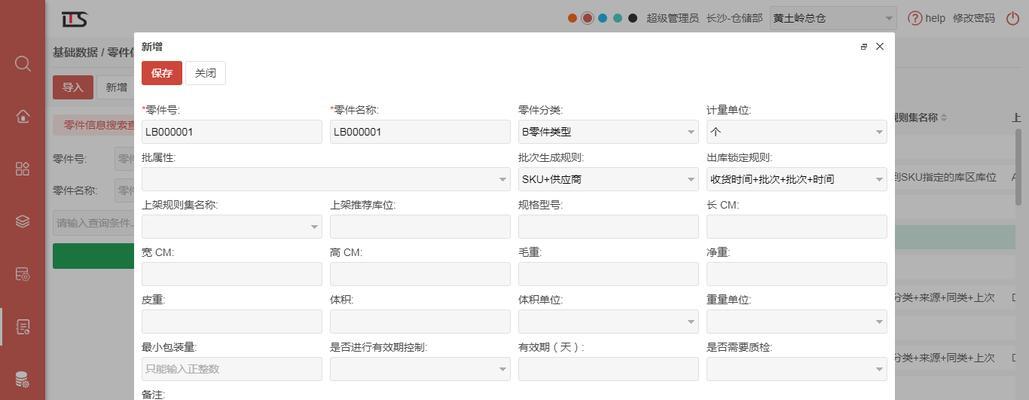This screenshot has height=400, width=1029.
Task: Click the 关闭 button
Action: (x=205, y=73)
